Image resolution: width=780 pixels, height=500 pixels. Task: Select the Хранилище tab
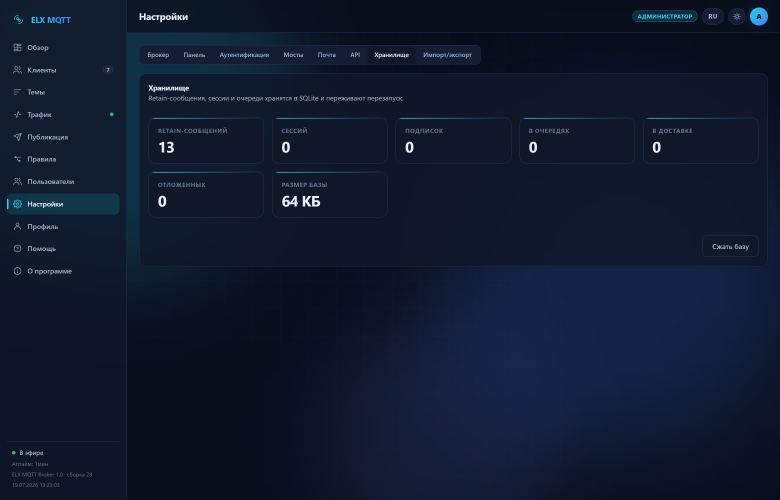(x=391, y=55)
